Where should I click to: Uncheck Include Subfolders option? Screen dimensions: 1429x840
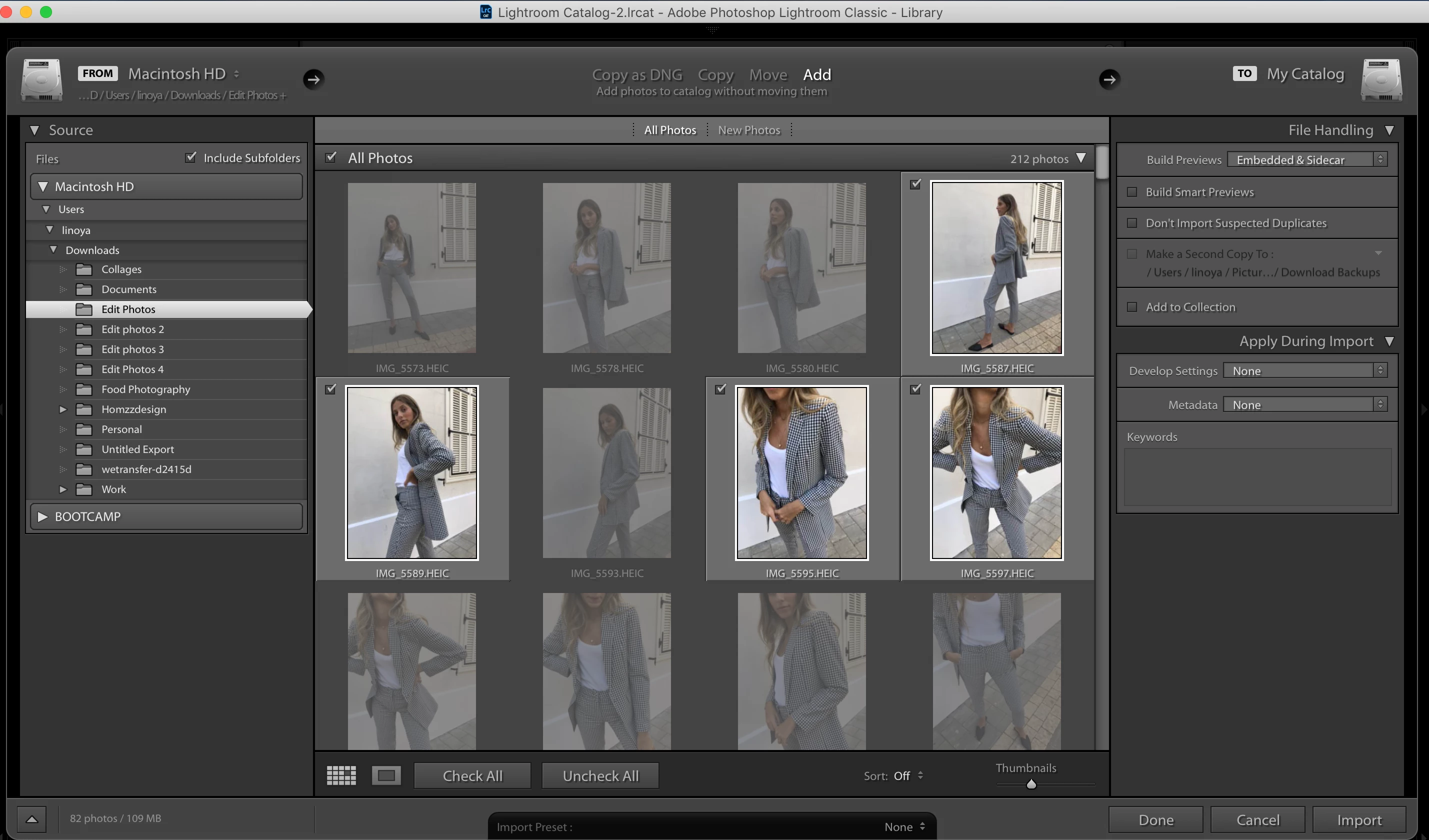(x=191, y=157)
